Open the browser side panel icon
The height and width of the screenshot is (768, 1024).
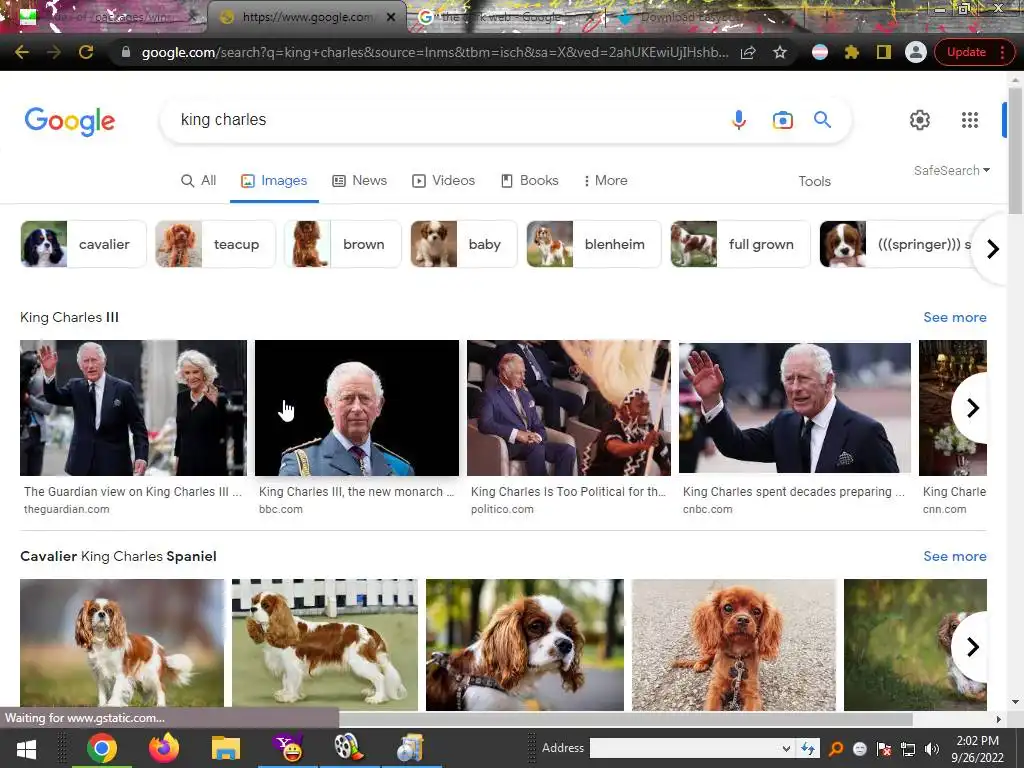(884, 52)
